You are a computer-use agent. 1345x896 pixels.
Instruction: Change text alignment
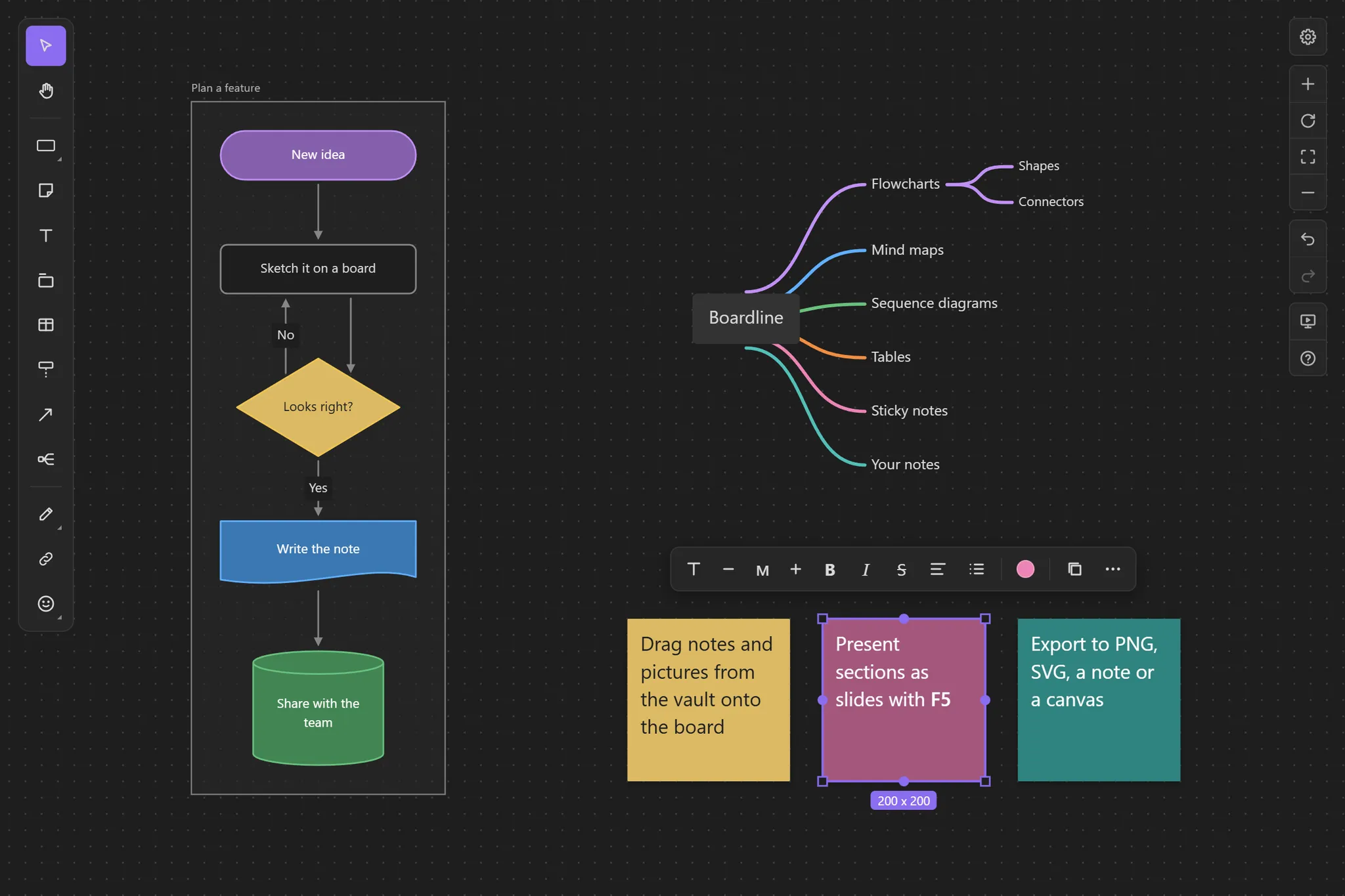coord(938,569)
